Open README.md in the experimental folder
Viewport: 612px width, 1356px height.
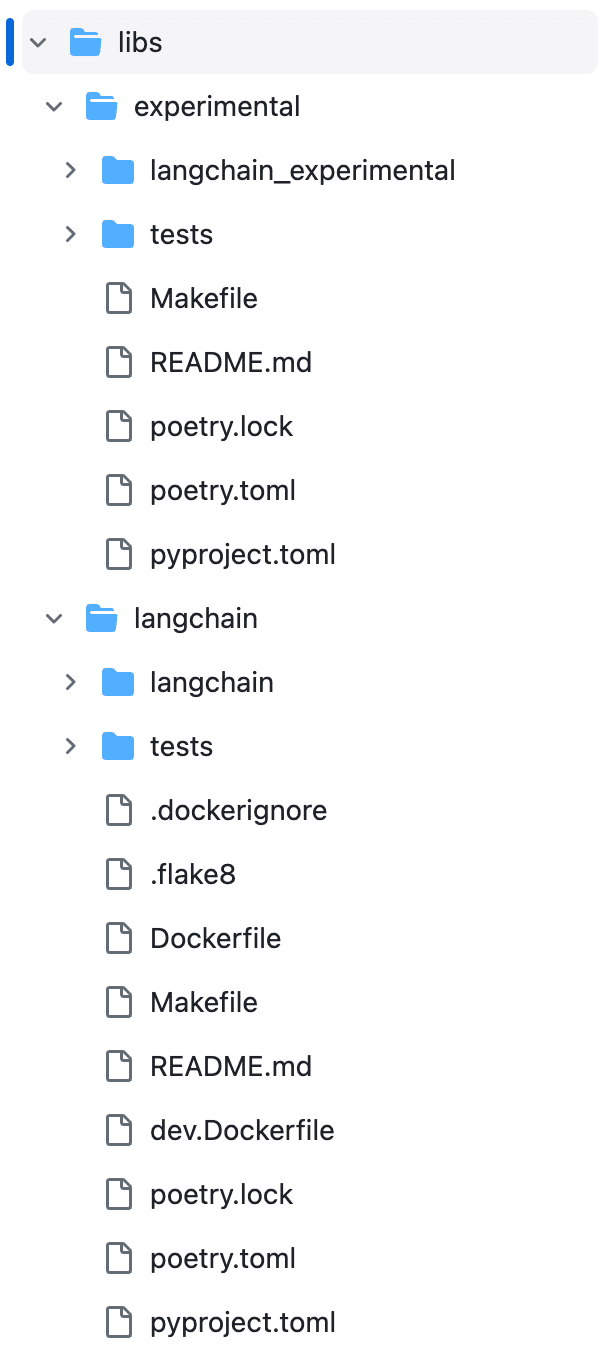(x=231, y=362)
